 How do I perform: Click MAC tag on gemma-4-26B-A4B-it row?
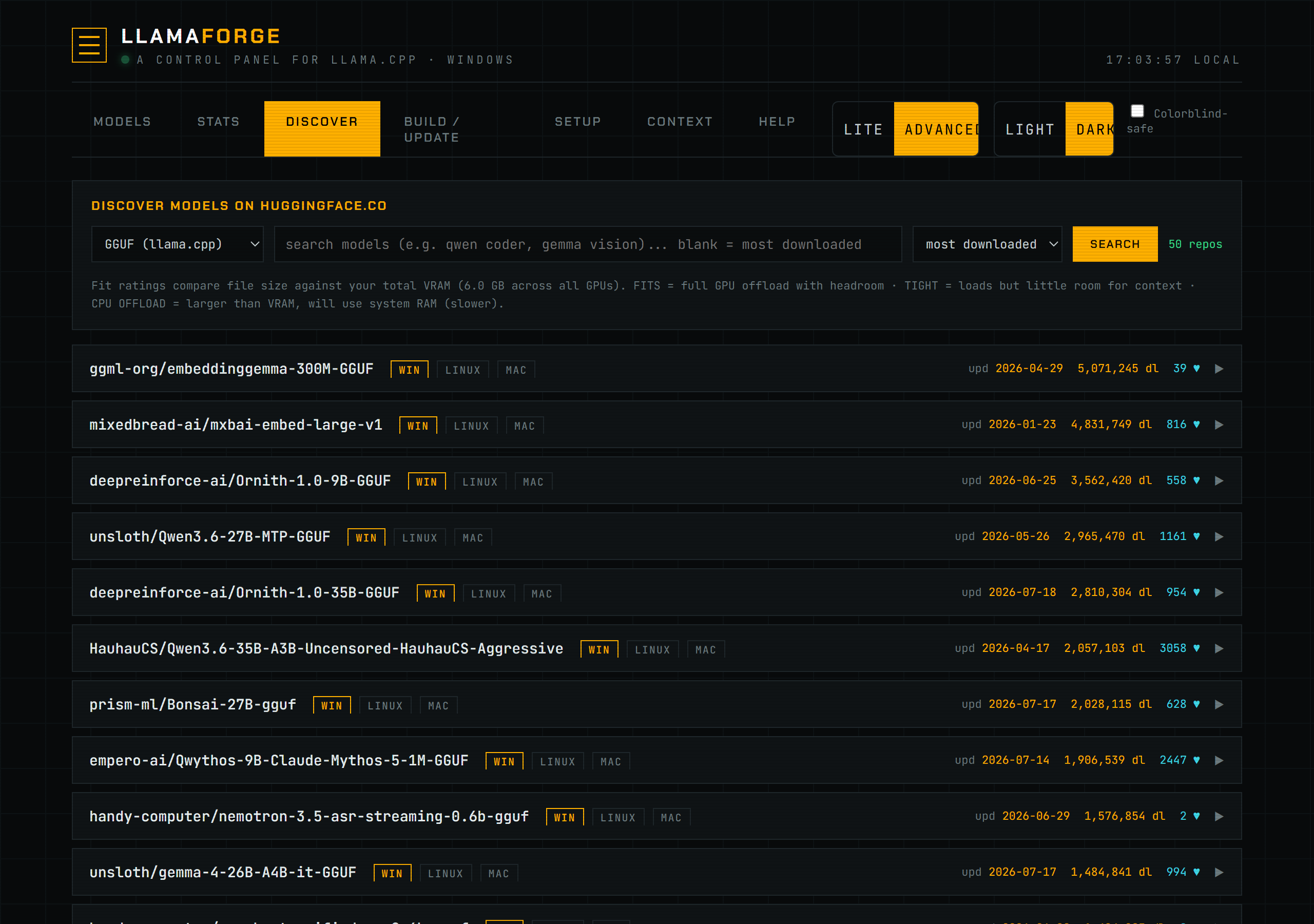point(499,874)
